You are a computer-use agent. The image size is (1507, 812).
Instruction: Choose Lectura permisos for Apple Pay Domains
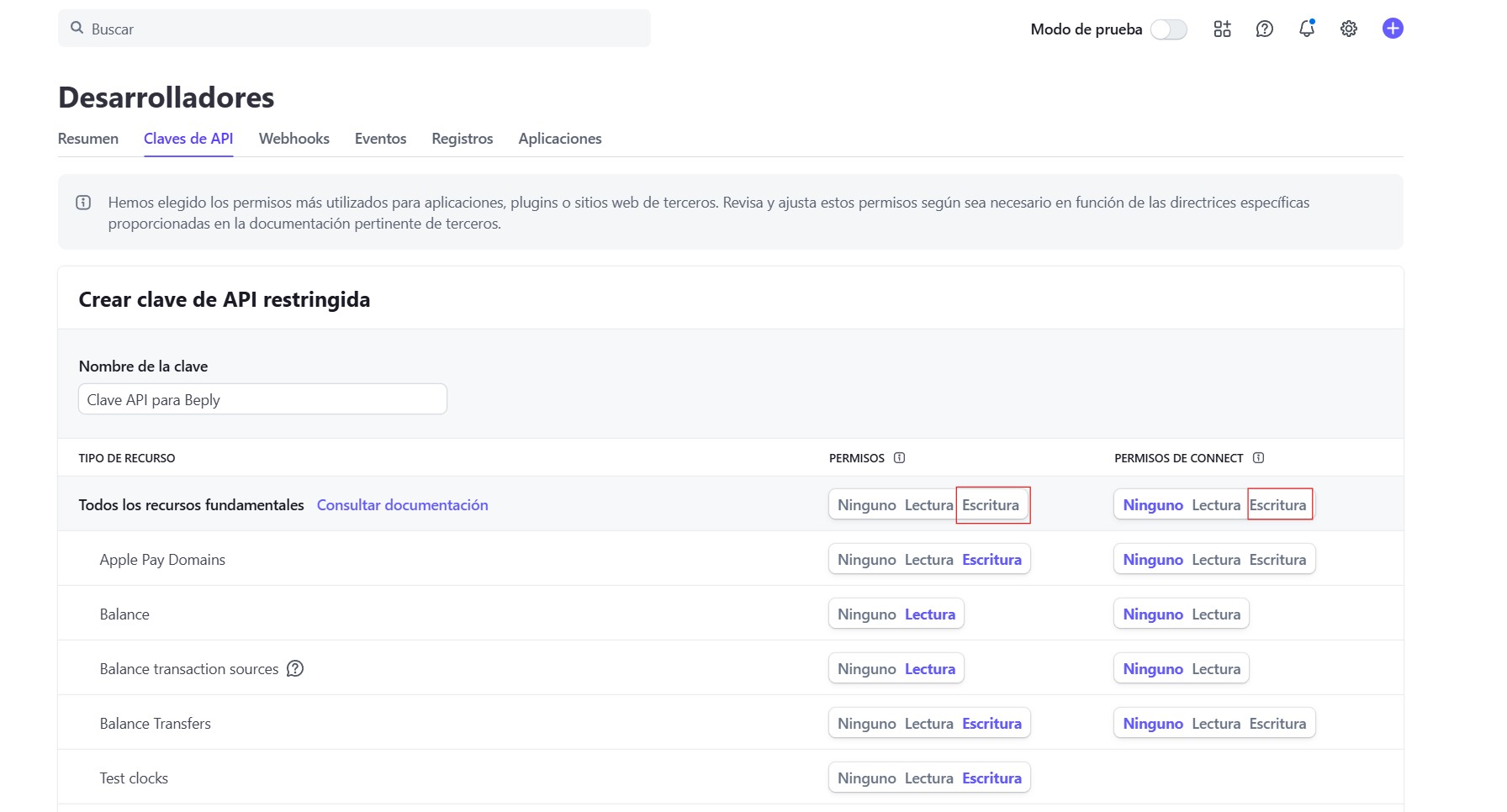929,560
